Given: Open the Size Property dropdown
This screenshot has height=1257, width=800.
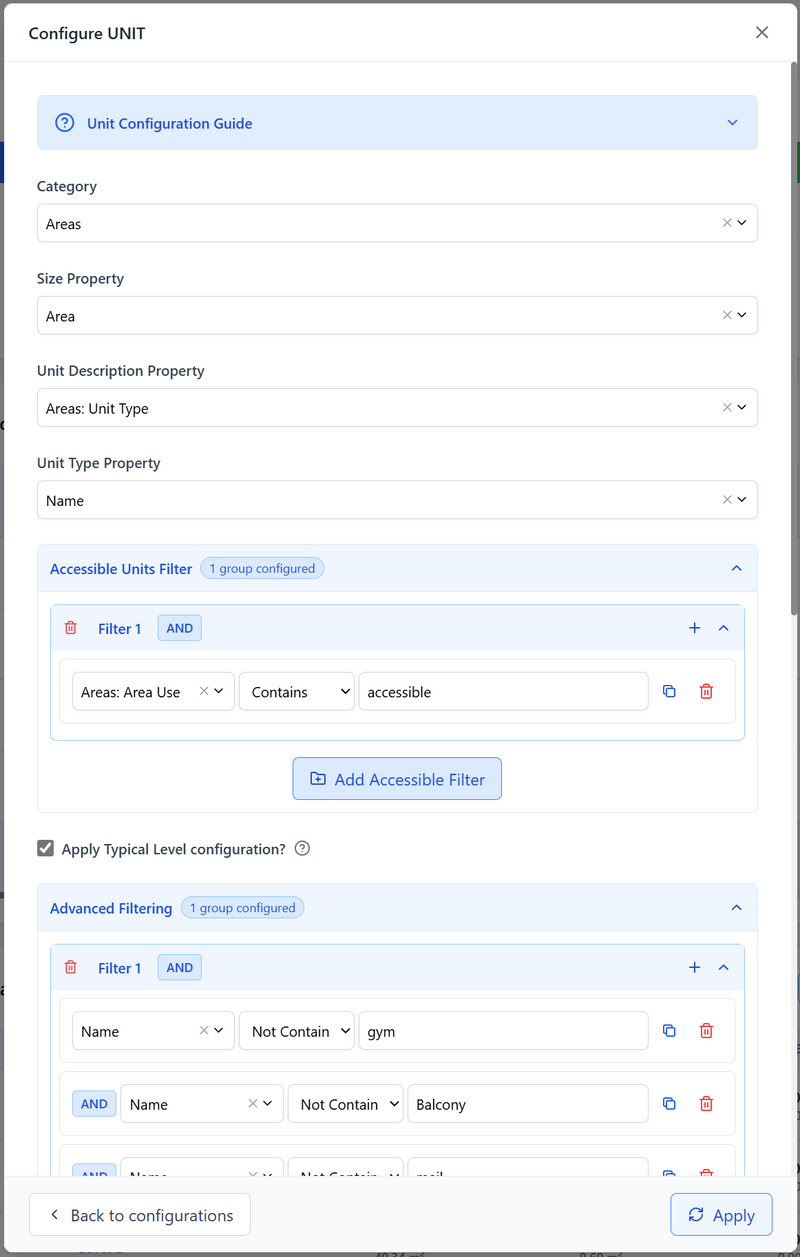Looking at the screenshot, I should (742, 315).
